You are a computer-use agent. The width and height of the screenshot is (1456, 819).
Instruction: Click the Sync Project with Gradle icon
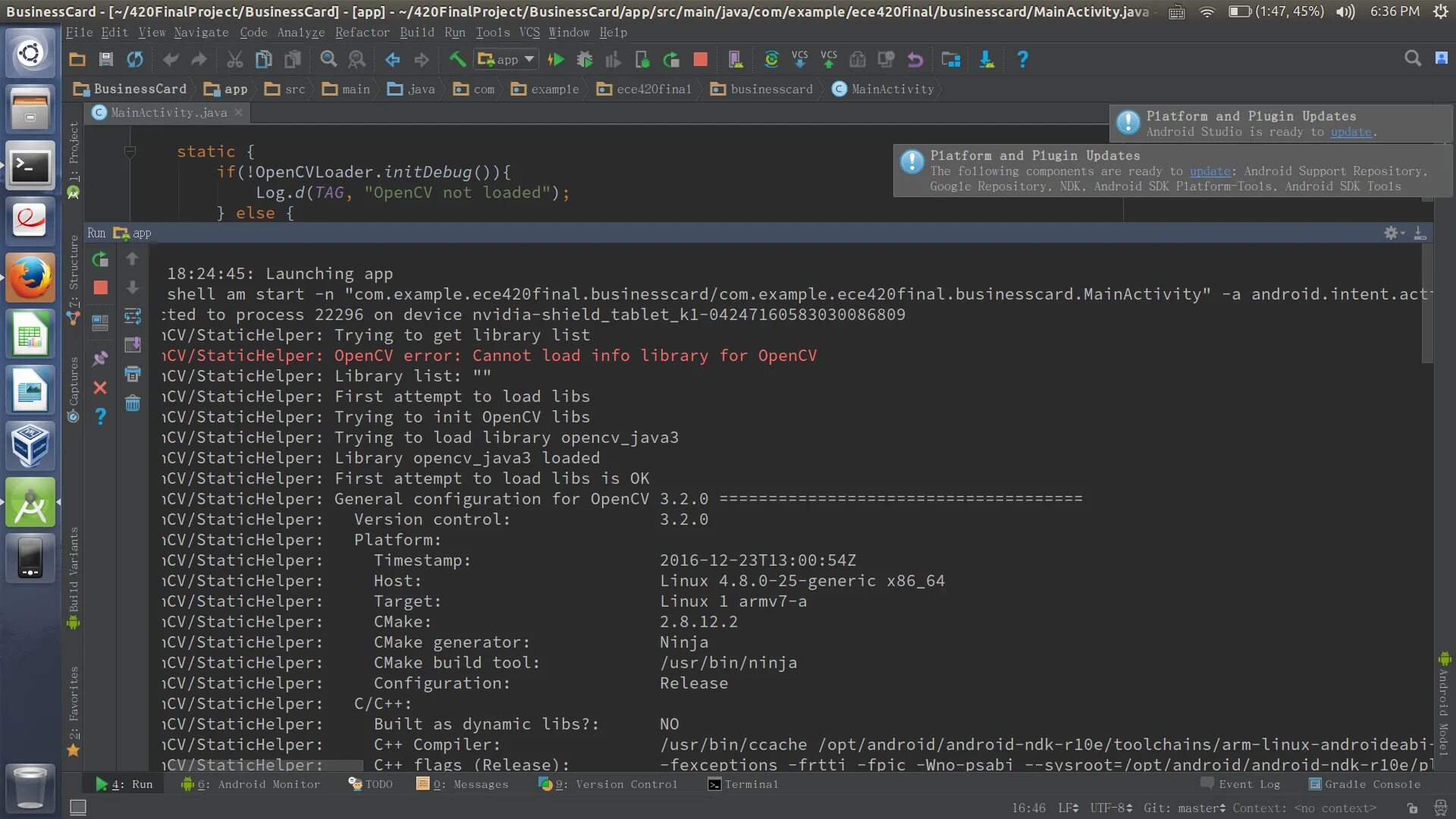point(771,59)
